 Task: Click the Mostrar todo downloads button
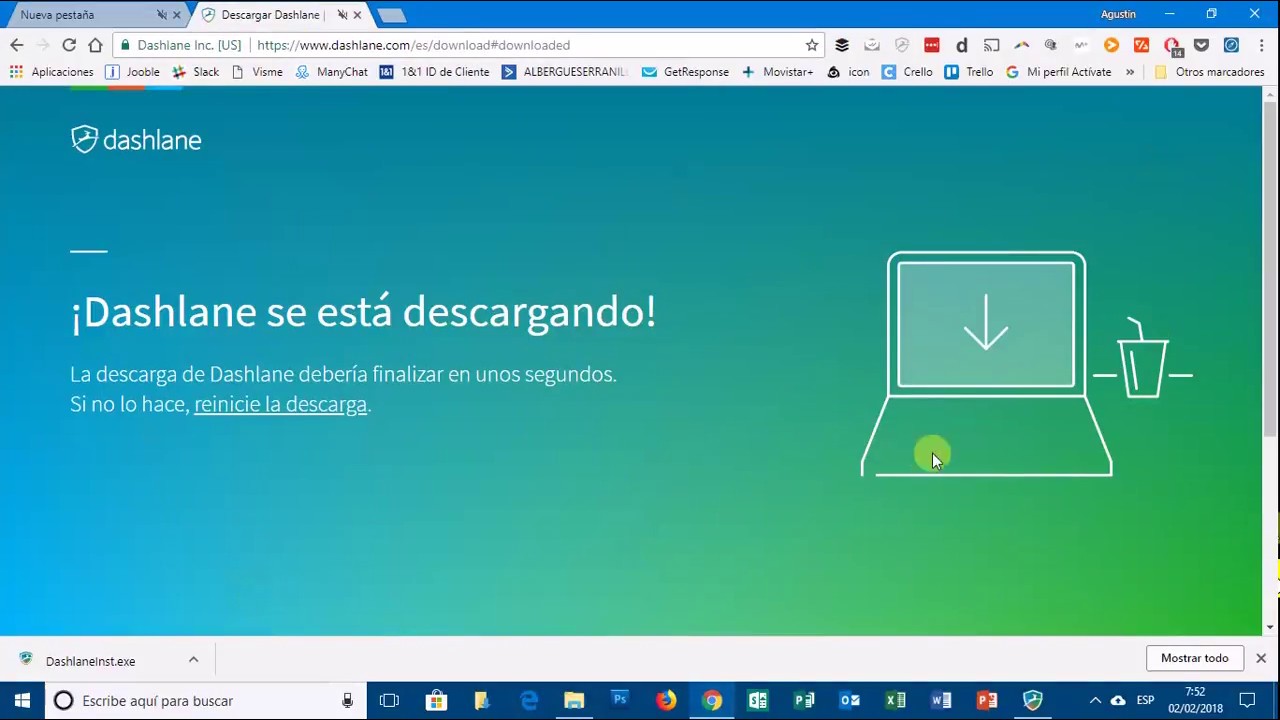point(1194,658)
